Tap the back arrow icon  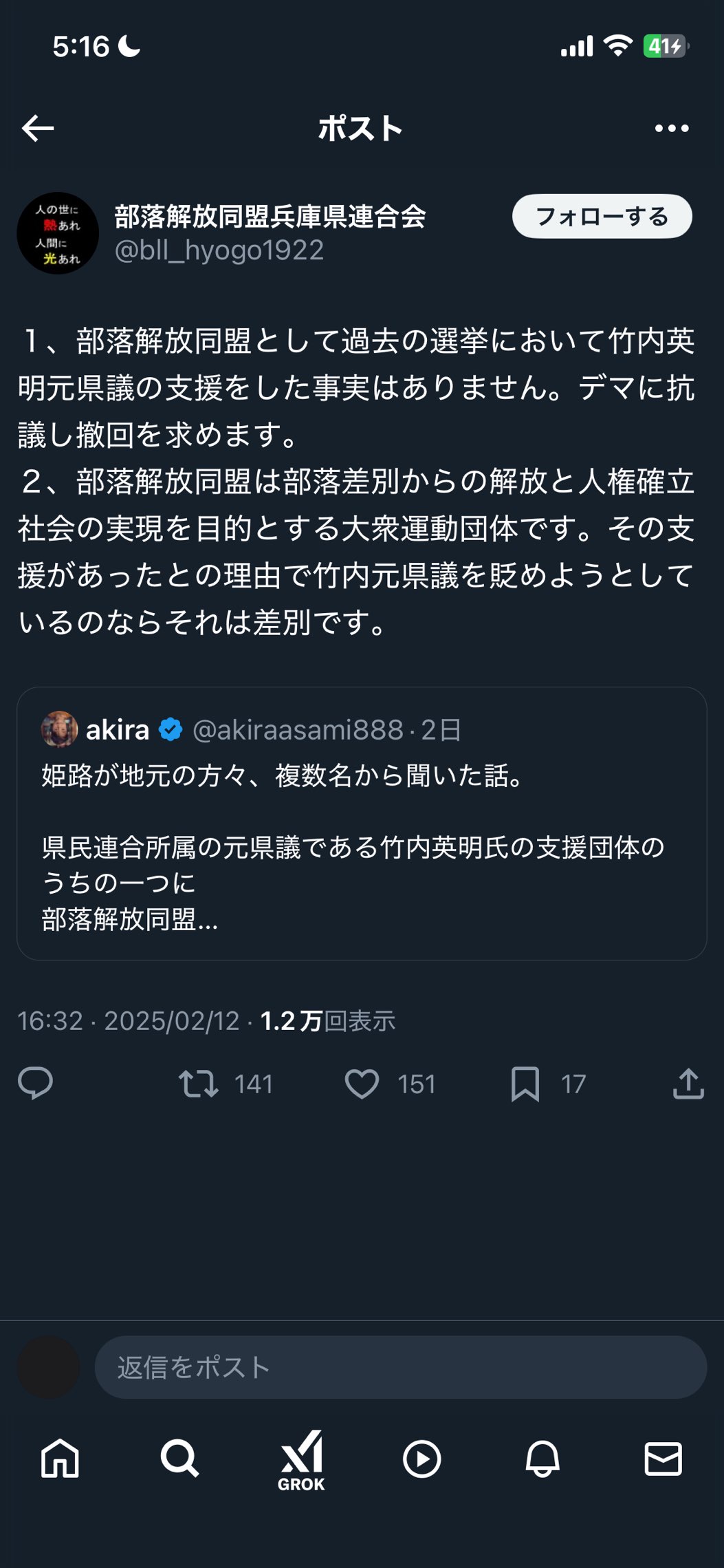tap(38, 128)
